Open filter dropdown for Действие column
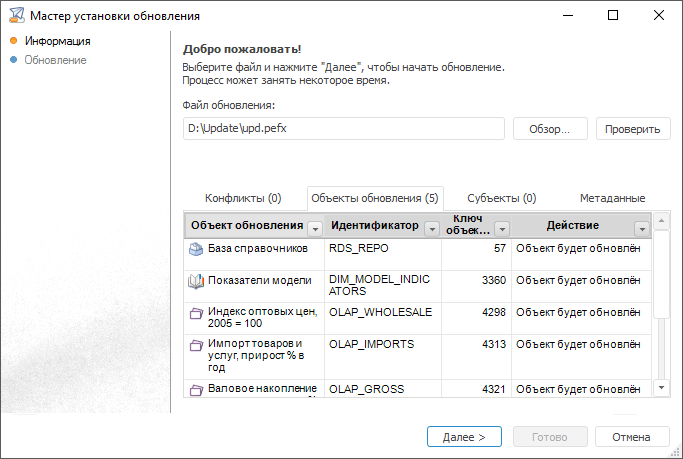 point(641,227)
